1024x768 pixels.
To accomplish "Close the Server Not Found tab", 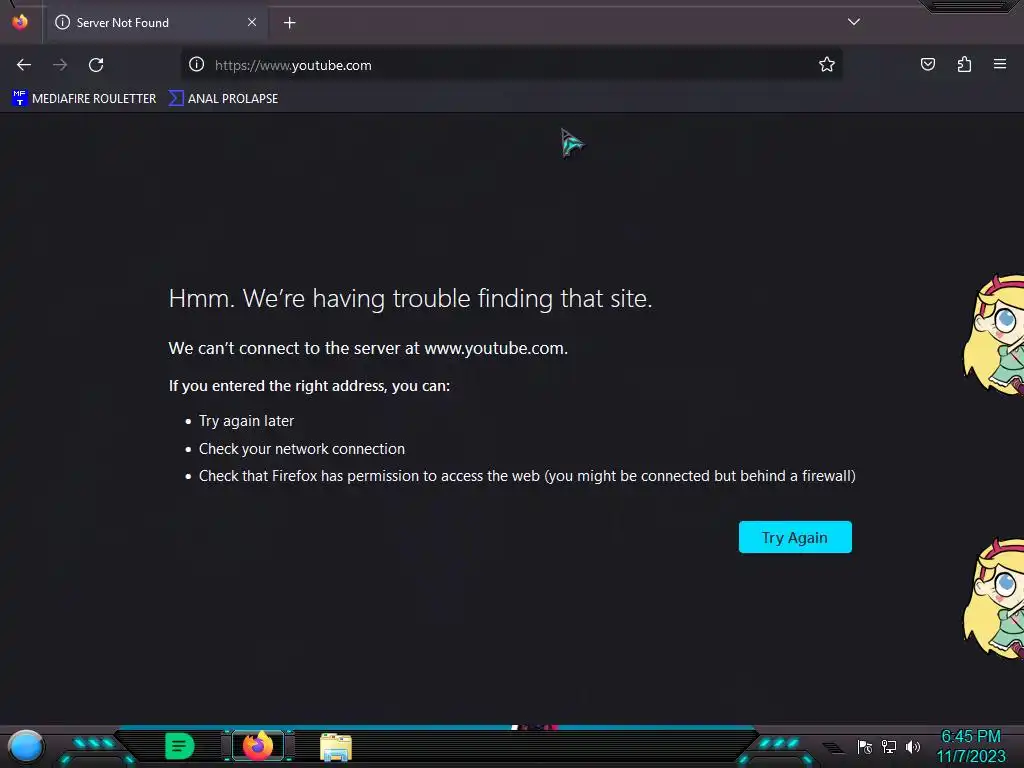I will point(252,22).
